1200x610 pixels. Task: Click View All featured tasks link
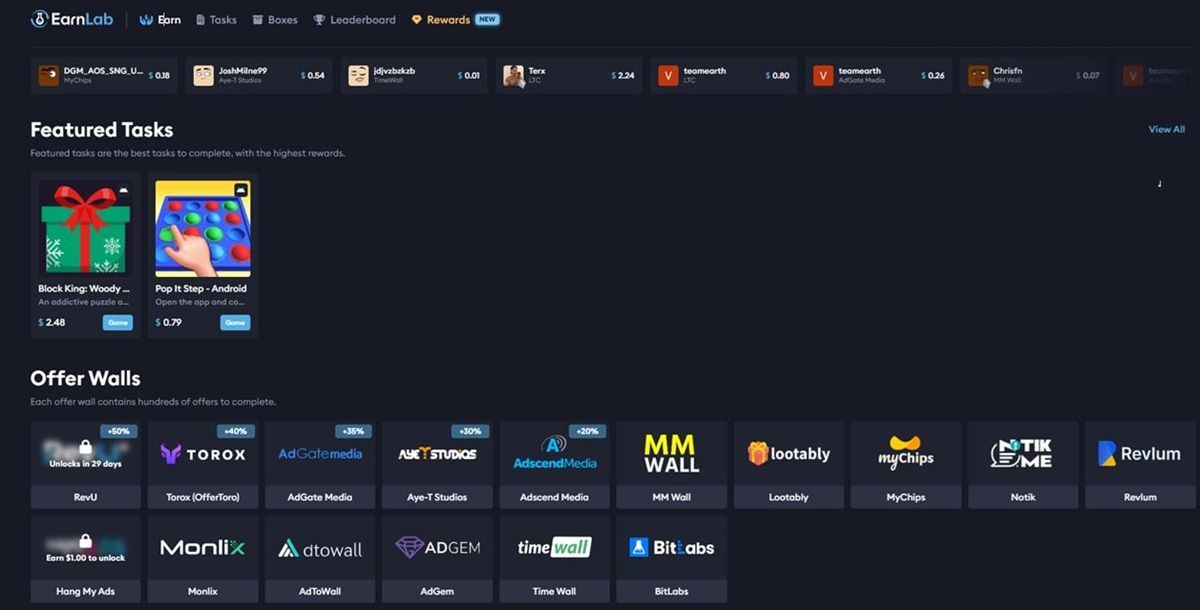1166,129
